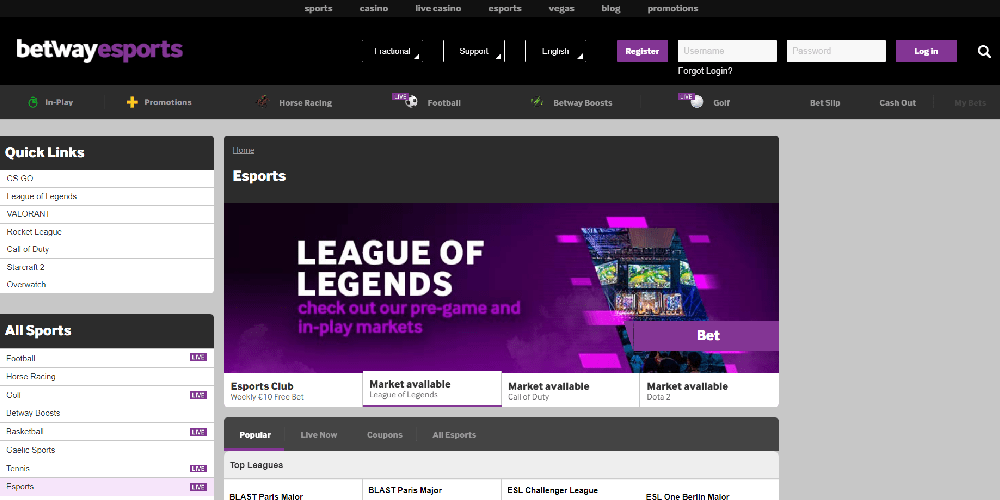Click the Football live ball icon
Screen dimensions: 1000x500
click(409, 101)
